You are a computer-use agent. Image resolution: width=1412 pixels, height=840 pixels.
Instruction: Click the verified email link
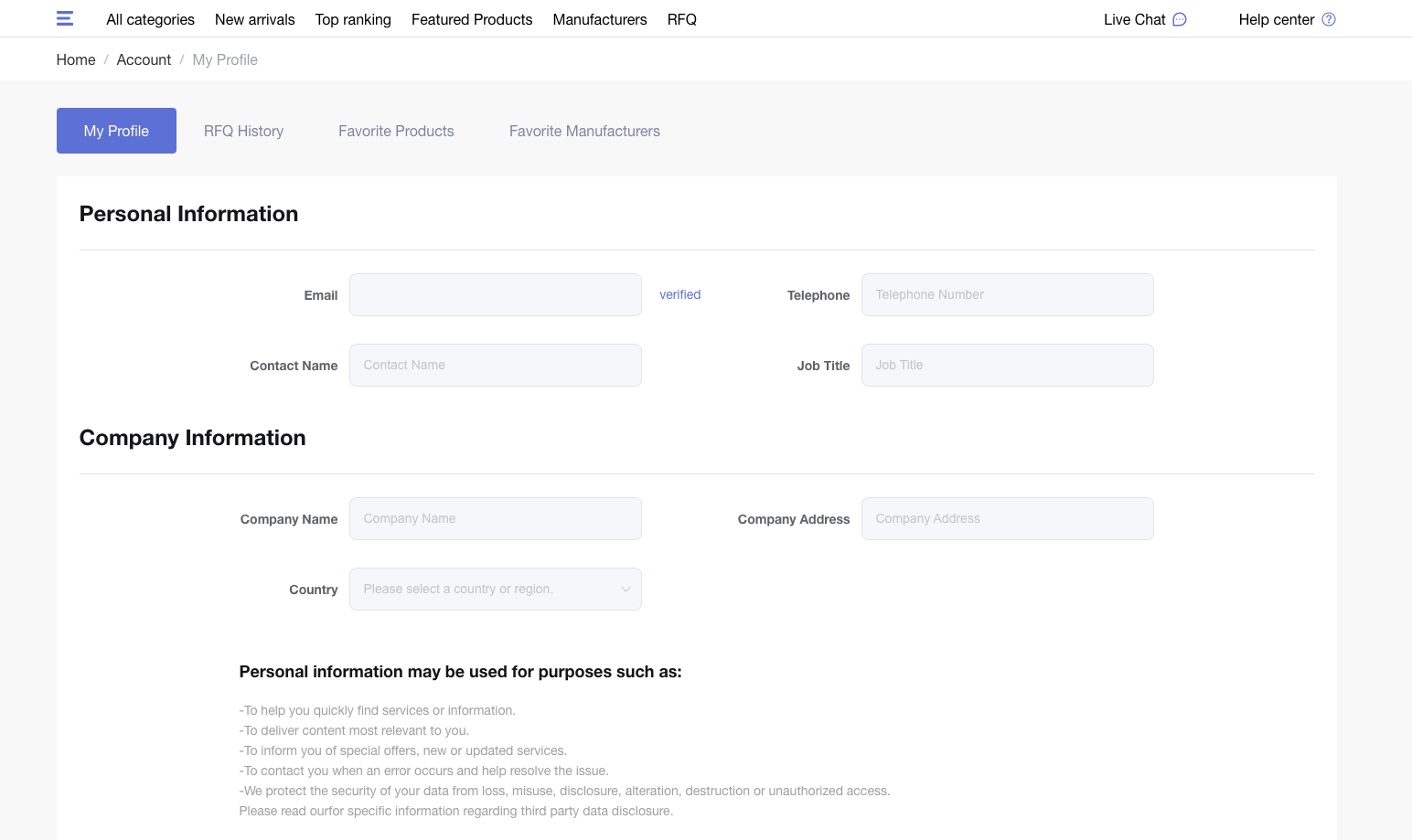(679, 294)
